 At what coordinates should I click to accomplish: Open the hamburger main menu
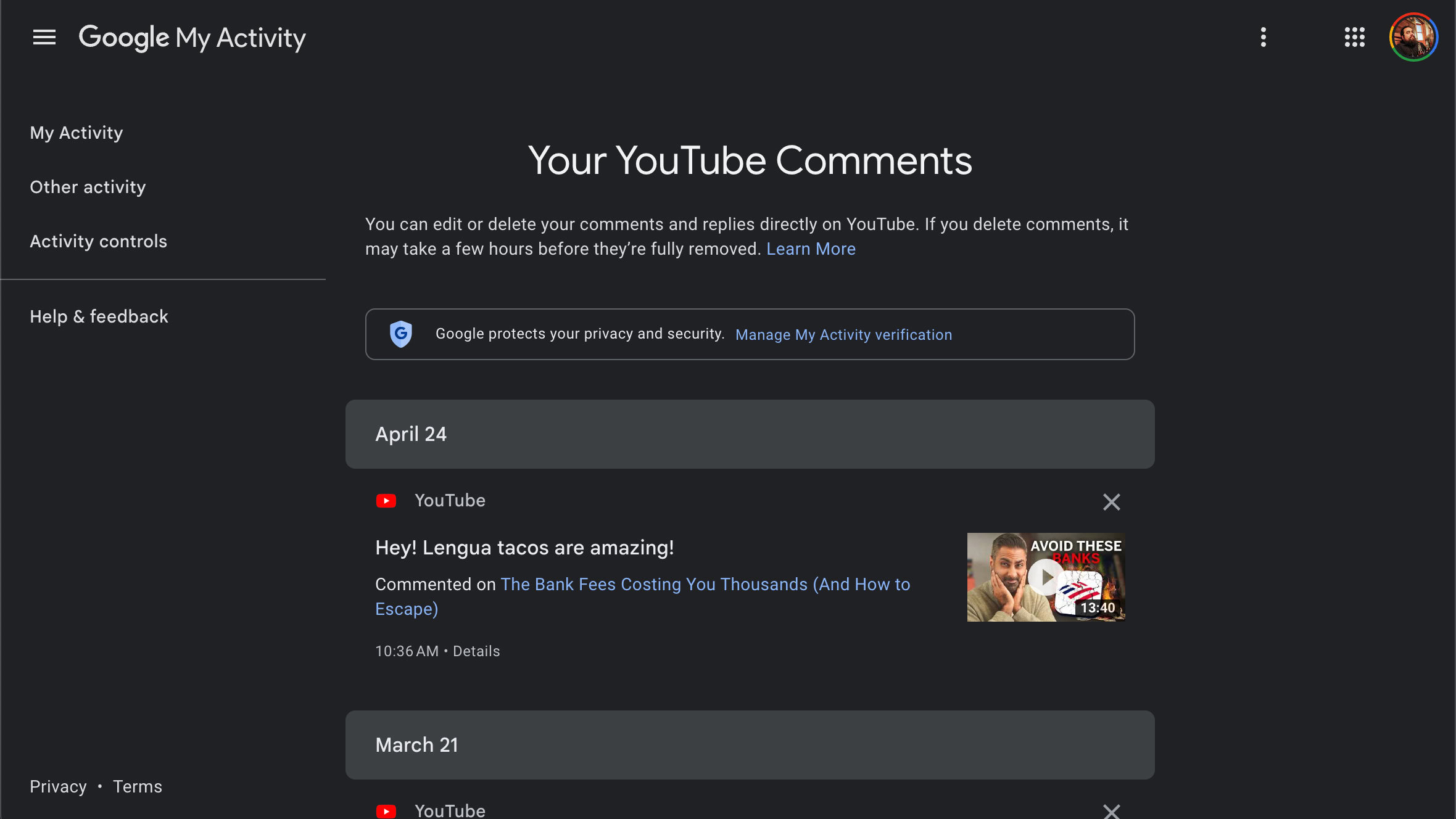point(44,38)
